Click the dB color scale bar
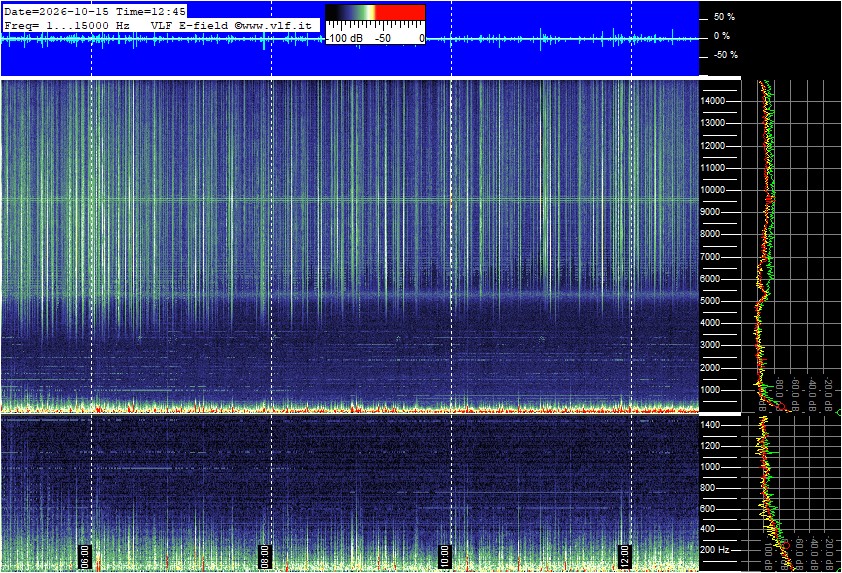 pyautogui.click(x=375, y=13)
